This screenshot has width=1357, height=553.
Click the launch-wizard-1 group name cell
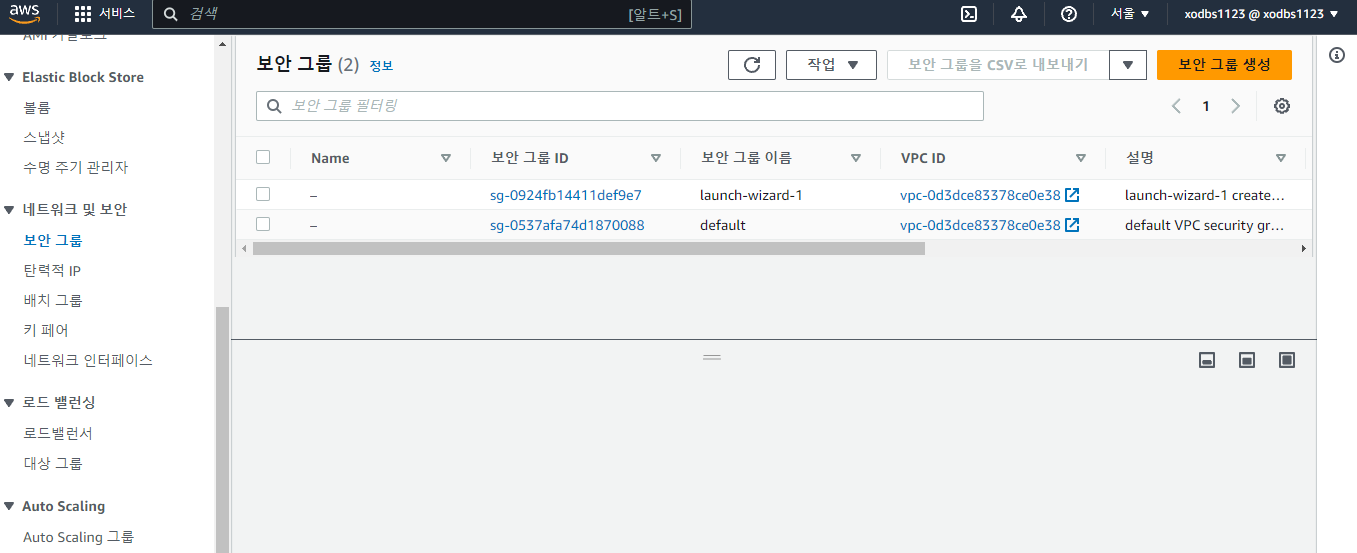coord(751,195)
